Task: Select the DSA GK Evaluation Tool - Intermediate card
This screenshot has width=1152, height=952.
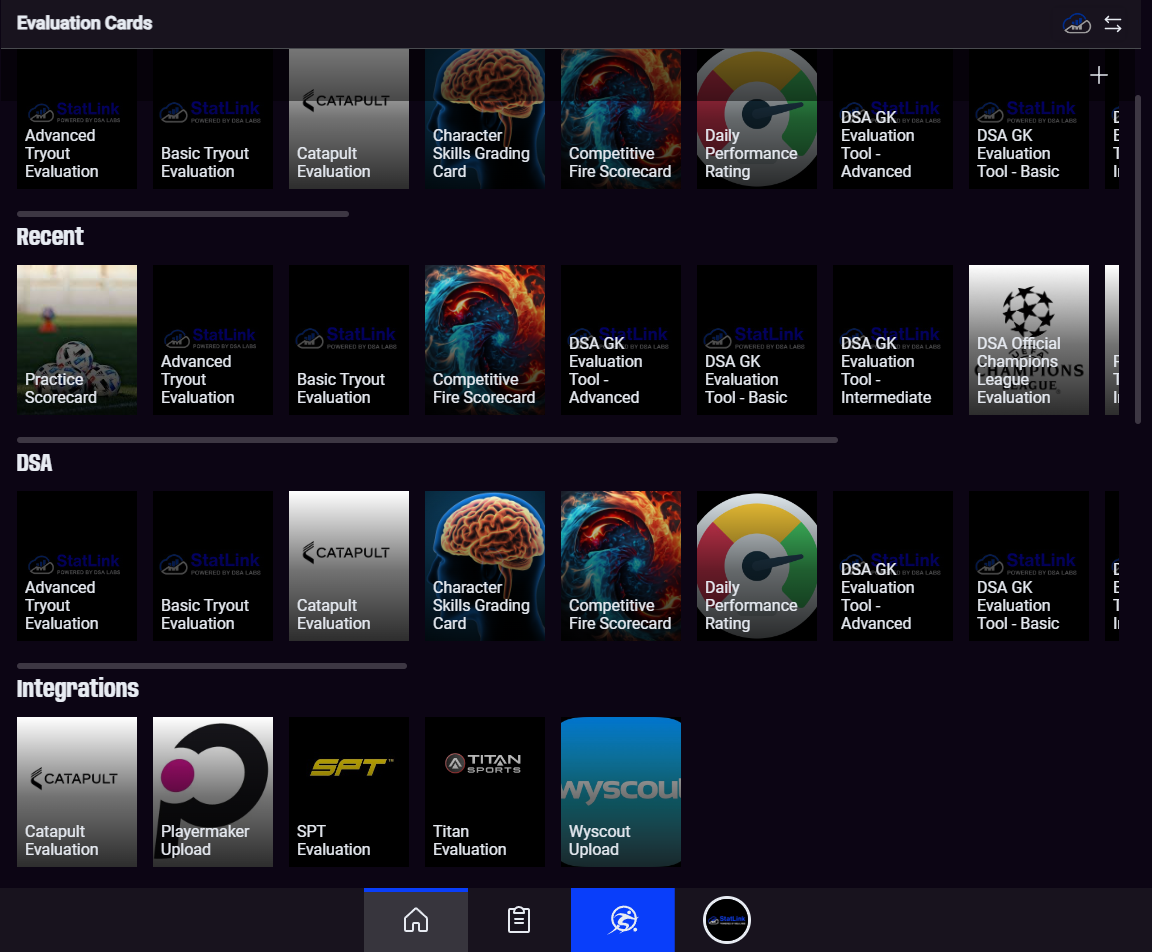Action: coord(893,340)
